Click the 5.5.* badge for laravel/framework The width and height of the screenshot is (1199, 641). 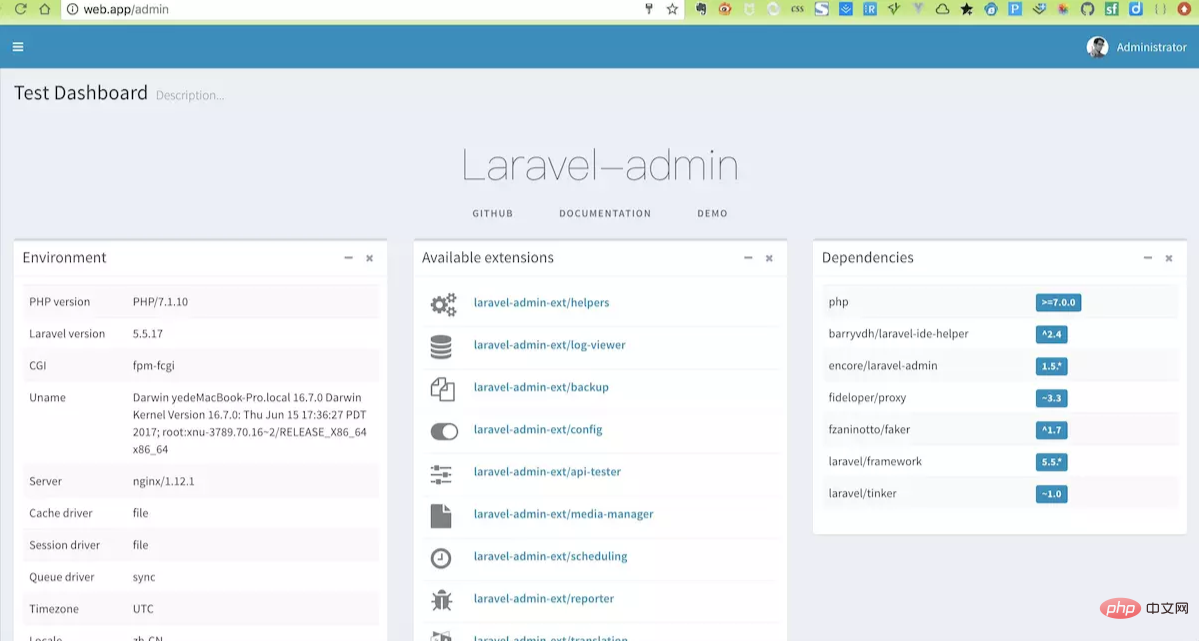(1051, 462)
